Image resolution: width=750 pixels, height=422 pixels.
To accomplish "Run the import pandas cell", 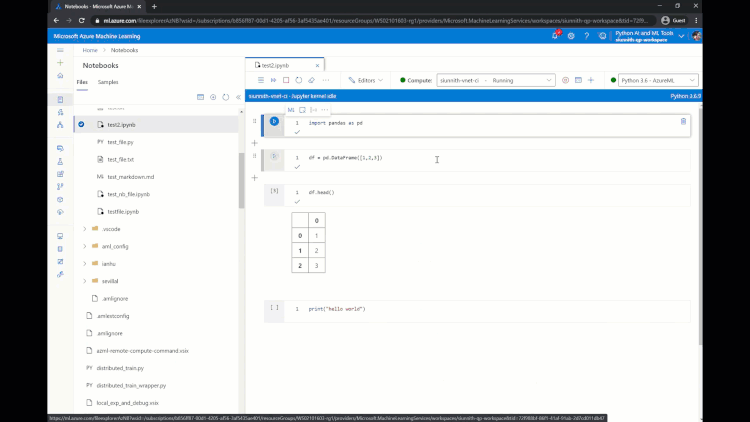I will (x=274, y=122).
